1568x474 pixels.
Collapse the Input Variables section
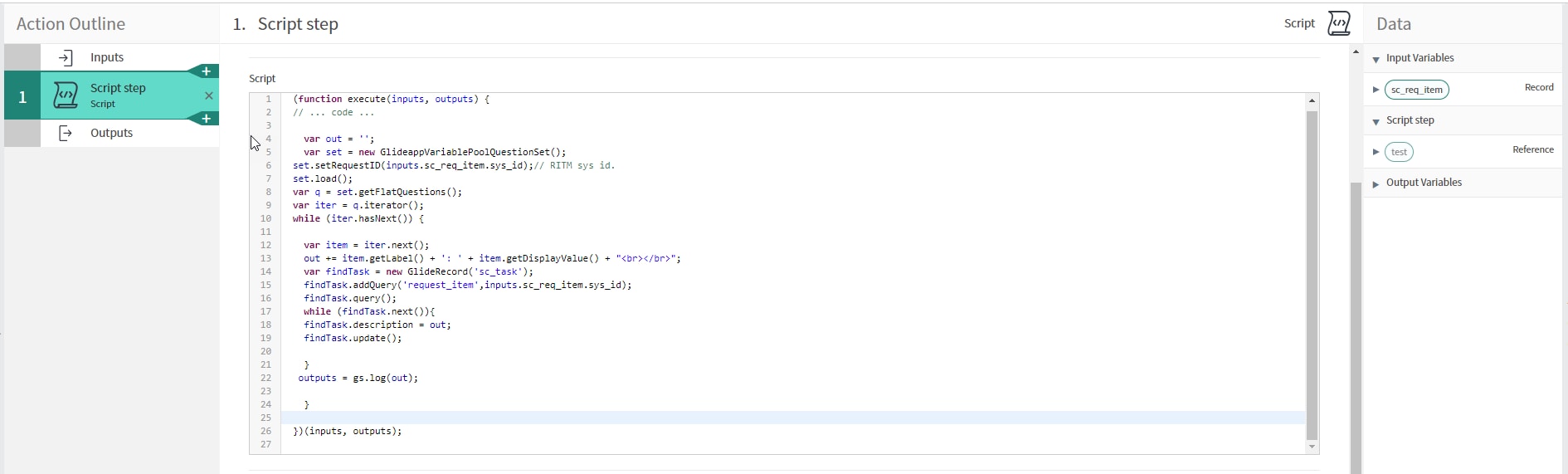click(x=1376, y=59)
